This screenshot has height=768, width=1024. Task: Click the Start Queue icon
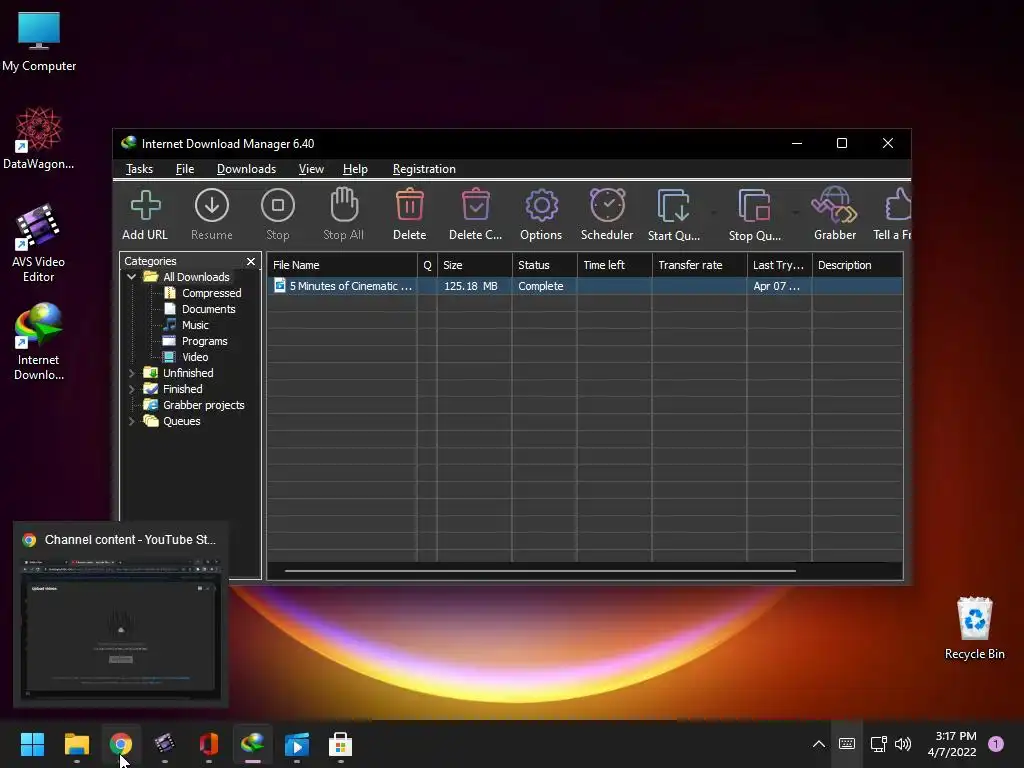(673, 214)
